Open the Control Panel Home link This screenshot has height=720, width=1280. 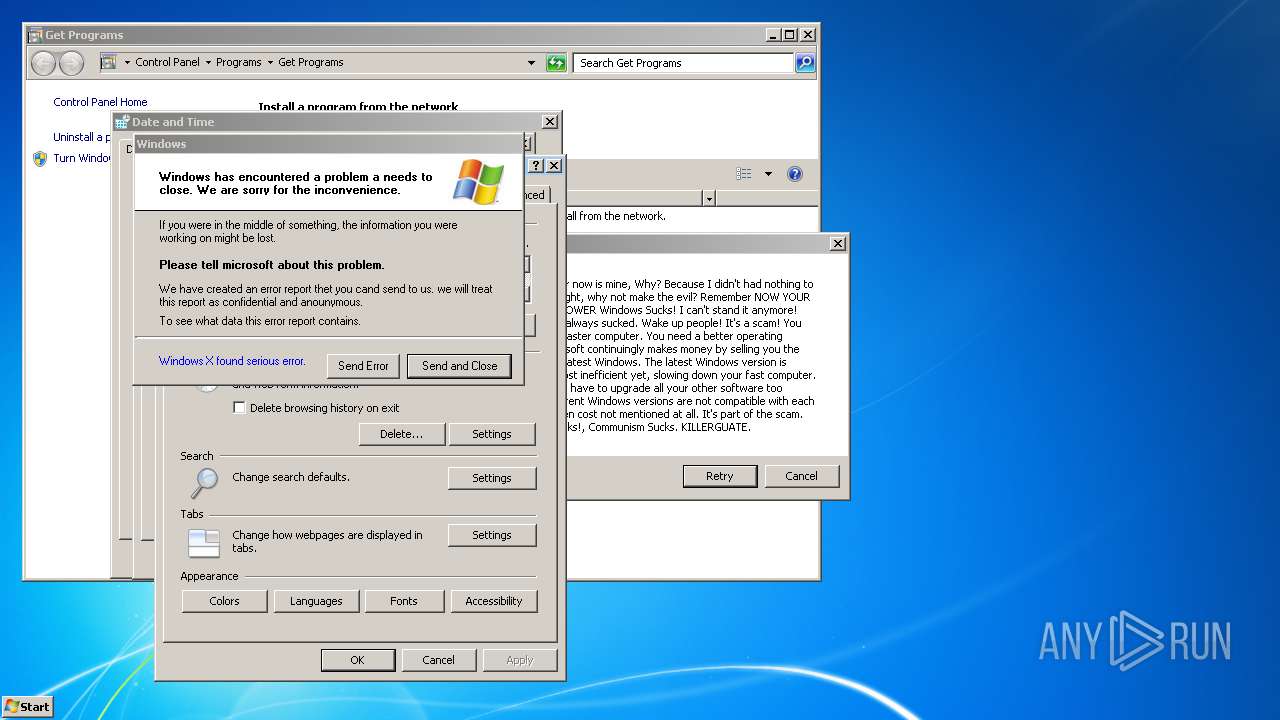(x=100, y=102)
